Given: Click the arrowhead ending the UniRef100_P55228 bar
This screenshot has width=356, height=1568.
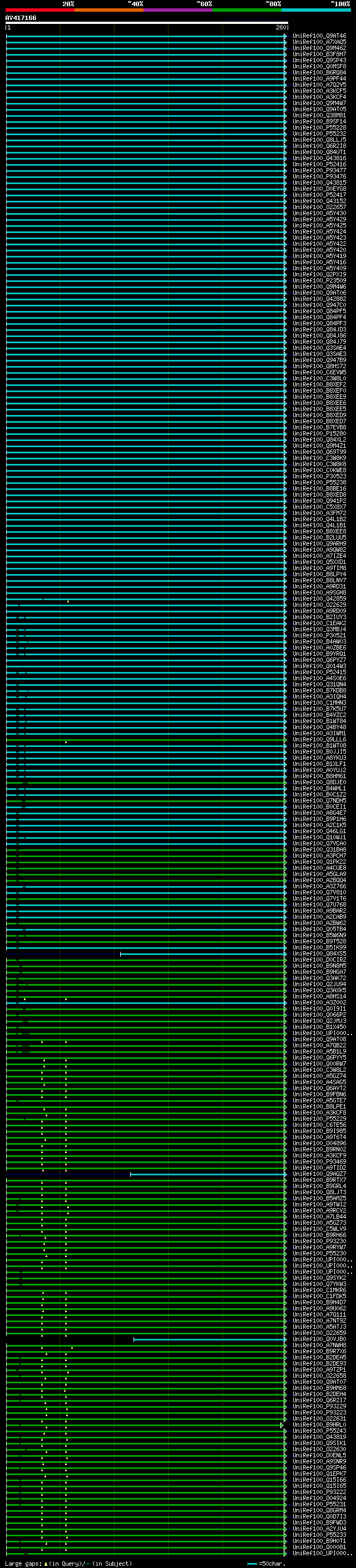Looking at the screenshot, I should point(285,128).
